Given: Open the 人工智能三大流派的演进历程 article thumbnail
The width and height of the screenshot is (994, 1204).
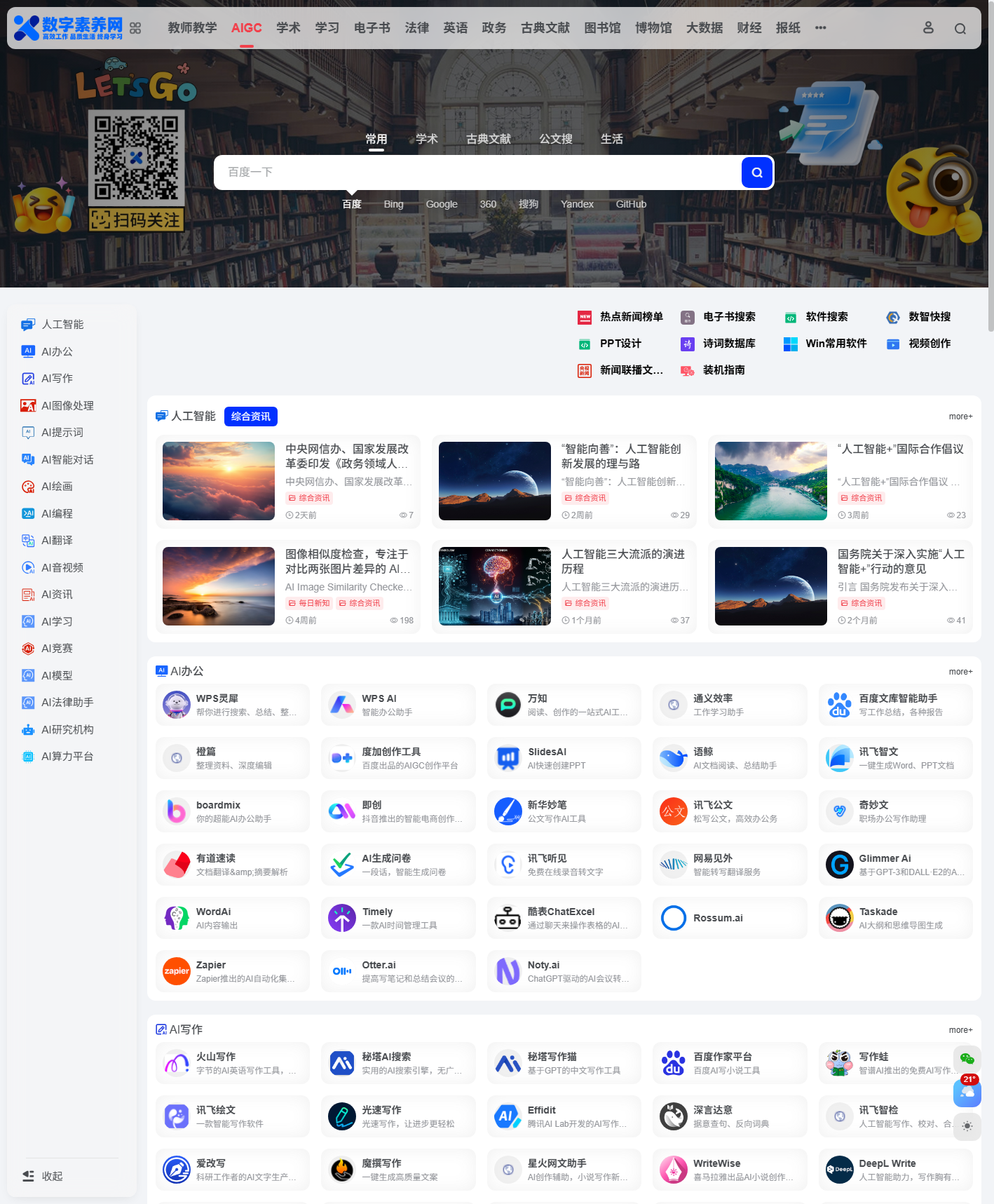Looking at the screenshot, I should pyautogui.click(x=495, y=586).
